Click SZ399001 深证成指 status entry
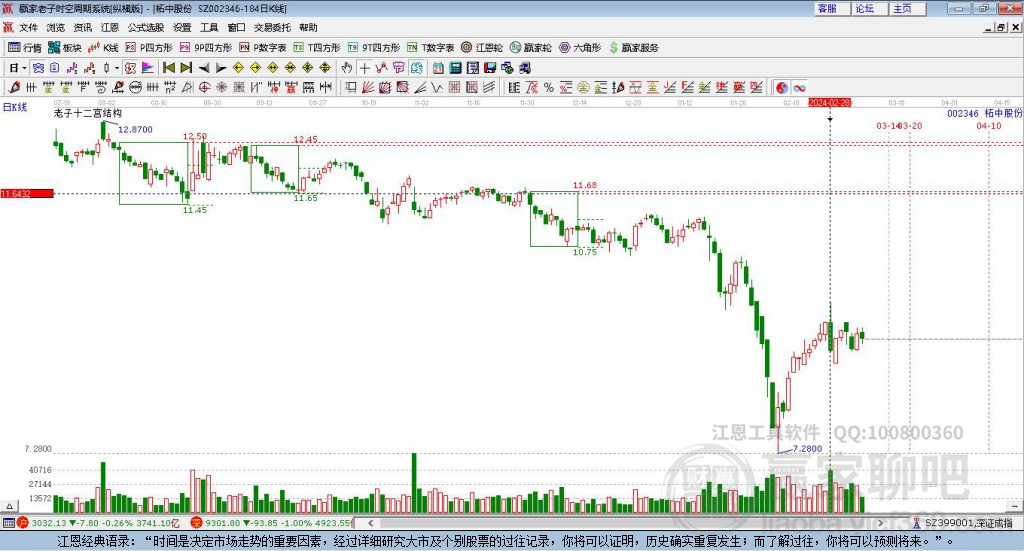Screen dimensions: 1024x551 pyautogui.click(x=963, y=523)
